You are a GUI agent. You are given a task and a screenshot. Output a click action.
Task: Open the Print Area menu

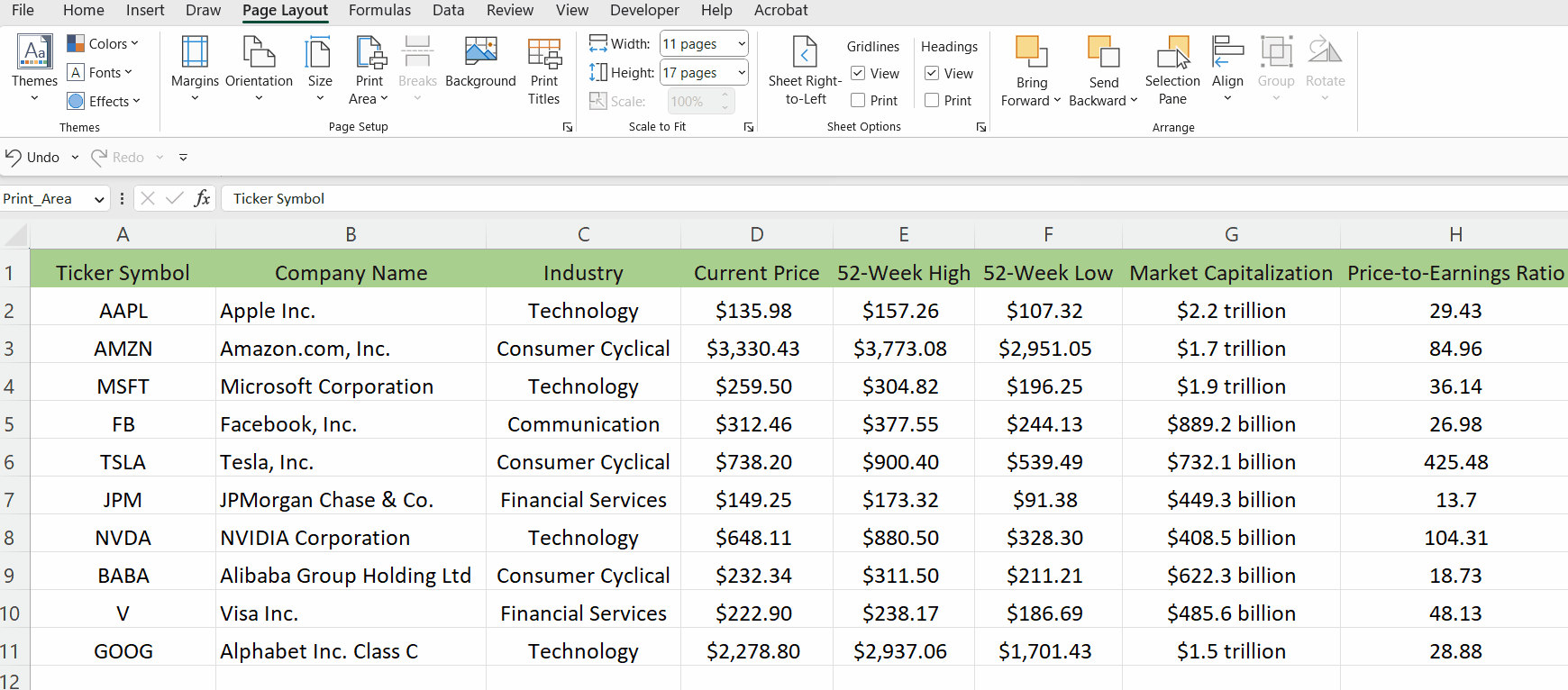coord(369,70)
